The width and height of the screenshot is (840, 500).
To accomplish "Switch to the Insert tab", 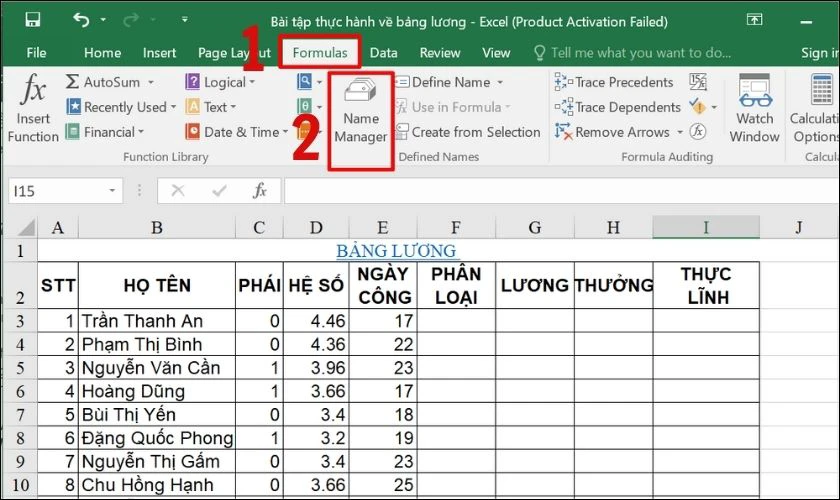I will [x=159, y=53].
